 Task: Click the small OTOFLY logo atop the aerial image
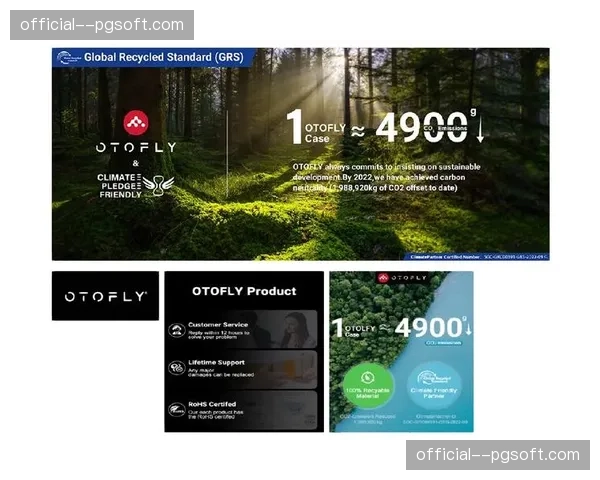tap(402, 278)
